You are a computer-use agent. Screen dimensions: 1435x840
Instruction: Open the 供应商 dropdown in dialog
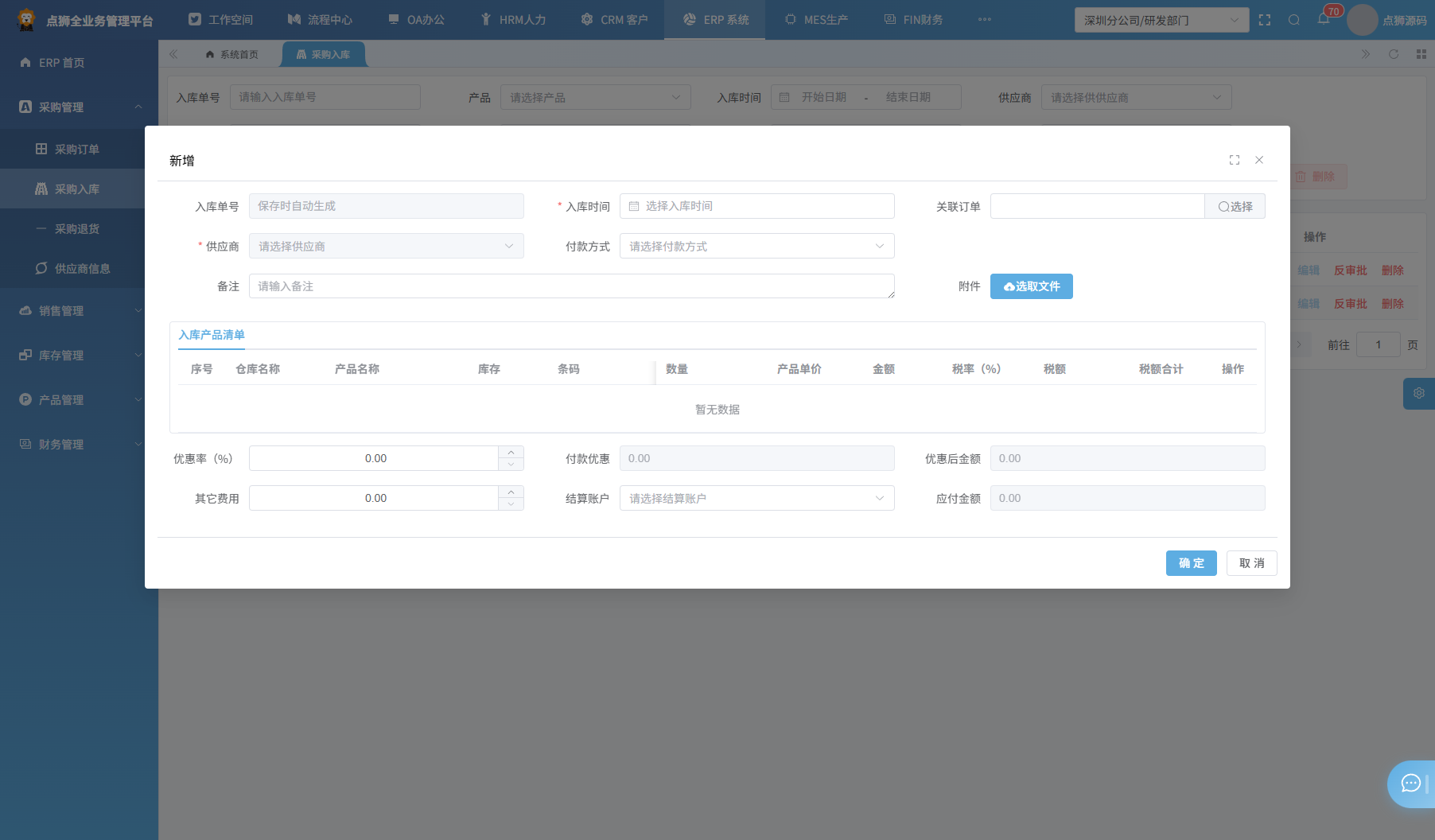click(x=387, y=246)
